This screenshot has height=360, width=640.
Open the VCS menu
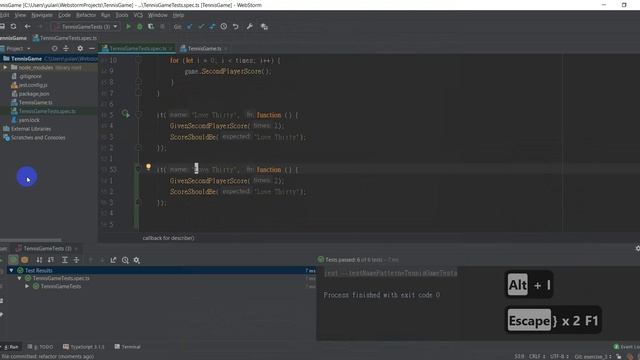tap(138, 15)
